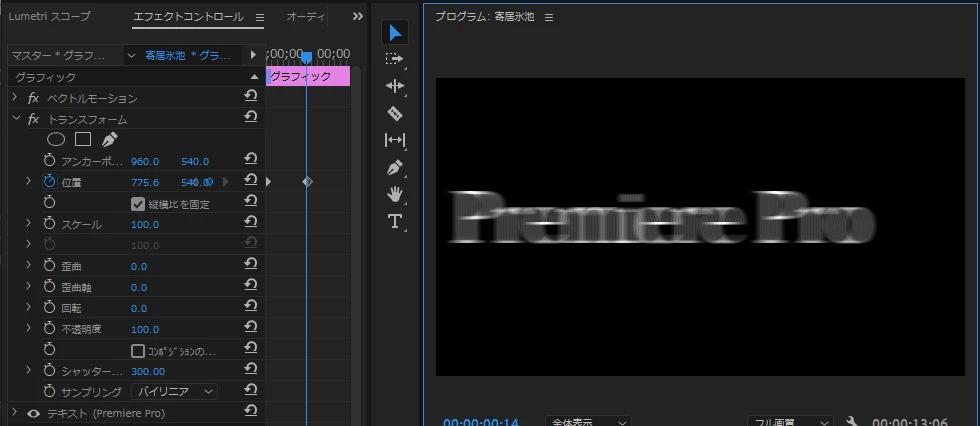Edit シャッター角度 value 300.00
This screenshot has width=980, height=426.
click(148, 371)
